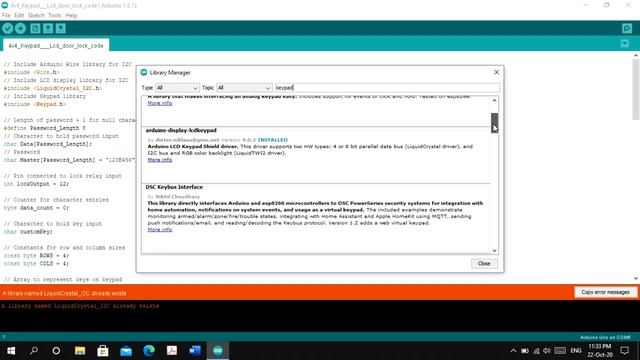Open Mail app from taskbar
Image resolution: width=640 pixels, height=360 pixels.
point(126,351)
